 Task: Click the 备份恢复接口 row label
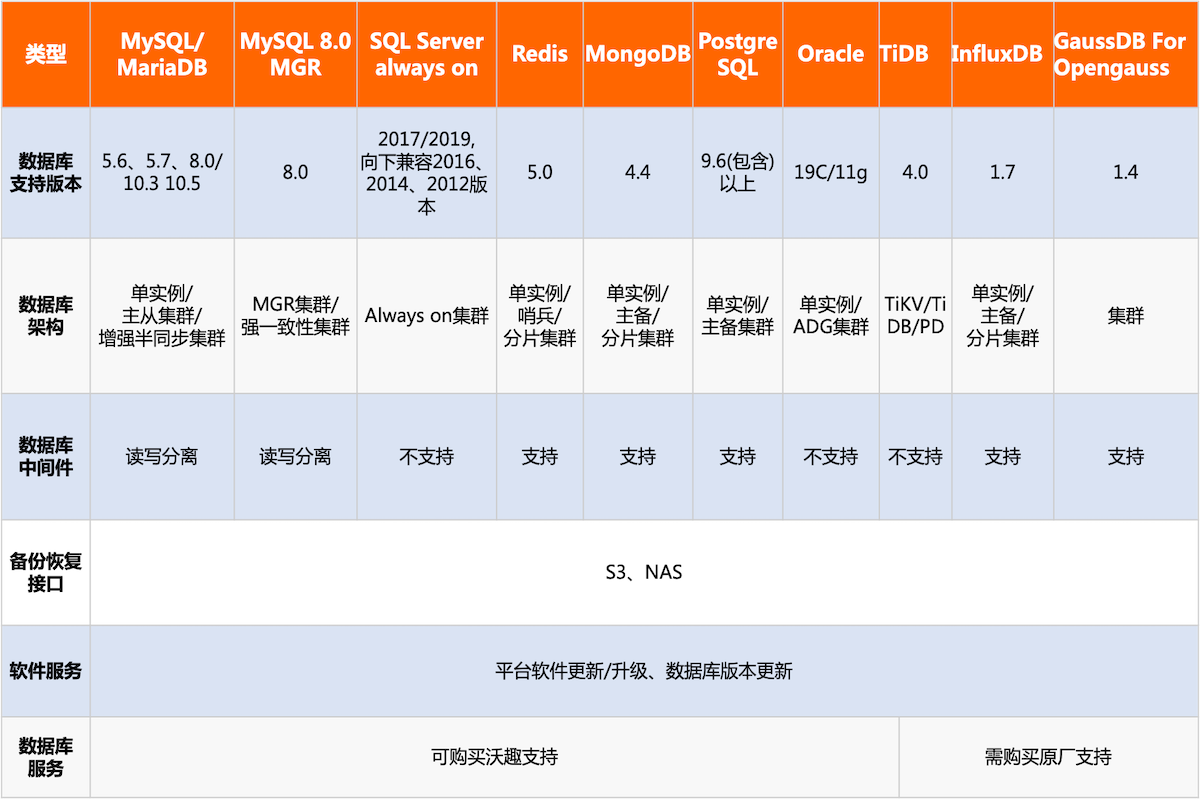tap(45, 572)
